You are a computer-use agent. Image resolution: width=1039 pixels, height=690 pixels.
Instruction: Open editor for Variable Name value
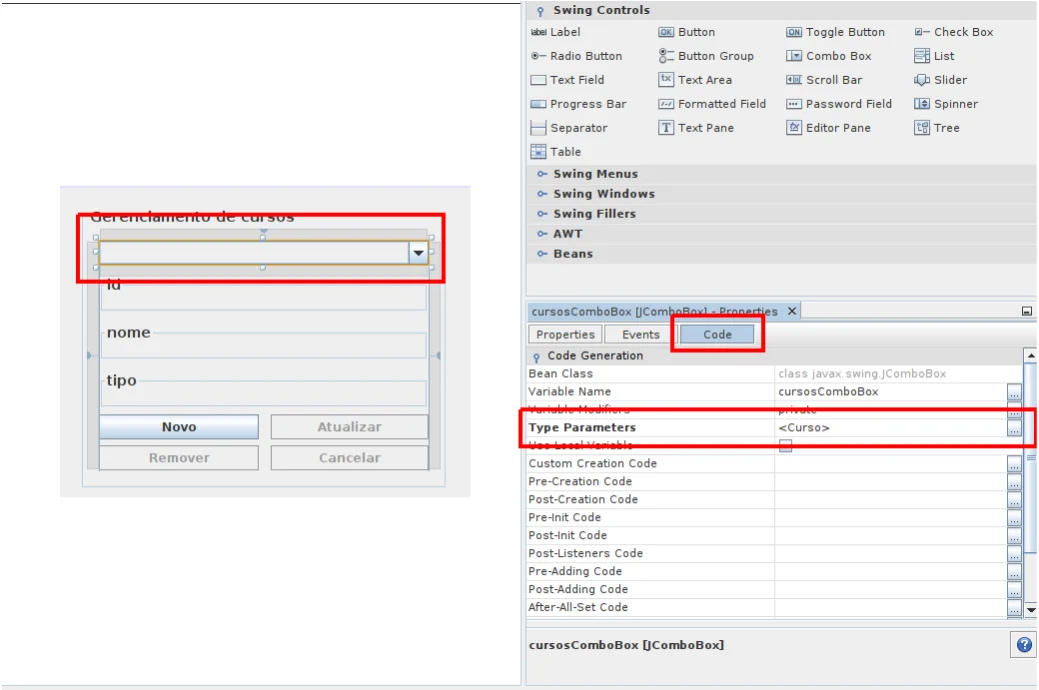coord(1014,392)
